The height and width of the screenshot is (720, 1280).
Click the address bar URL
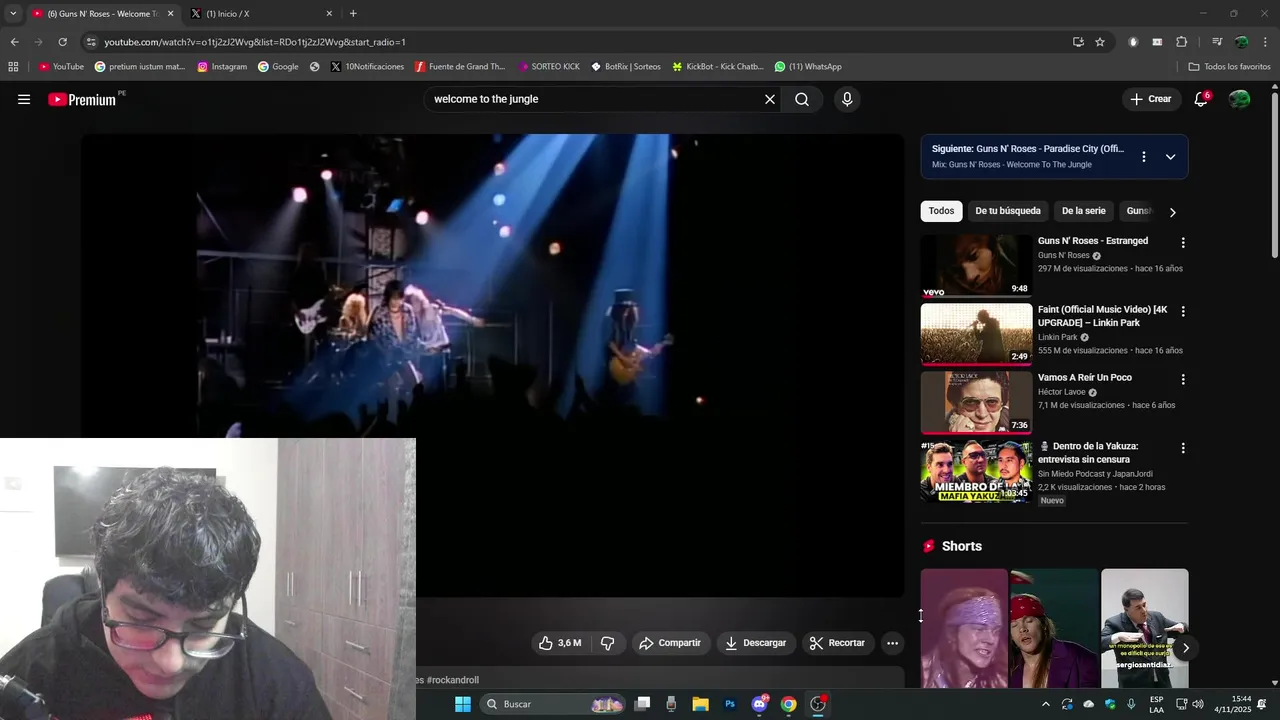(x=255, y=42)
